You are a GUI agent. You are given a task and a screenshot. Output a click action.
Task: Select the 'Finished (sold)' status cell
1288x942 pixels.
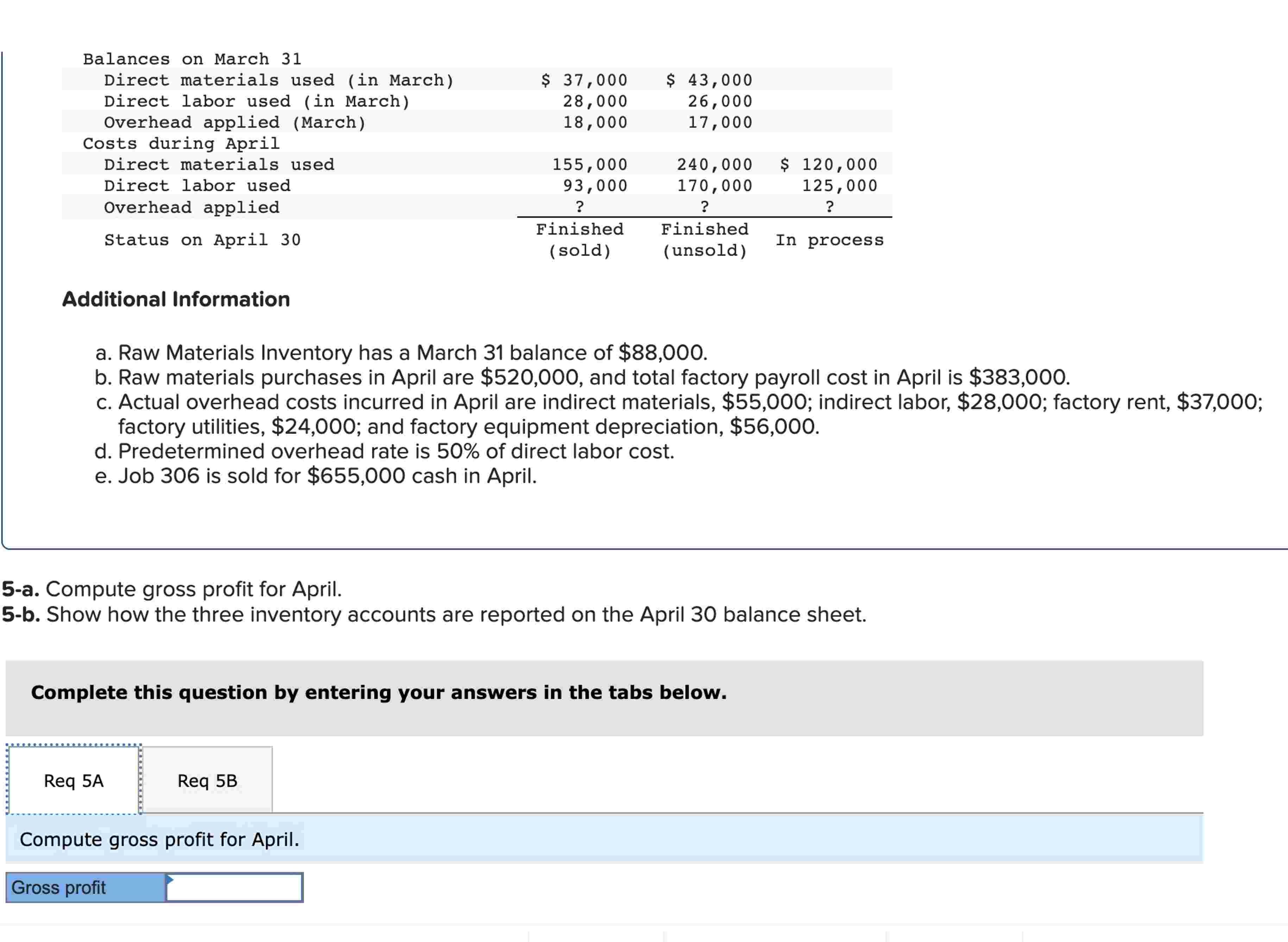pyautogui.click(x=580, y=240)
